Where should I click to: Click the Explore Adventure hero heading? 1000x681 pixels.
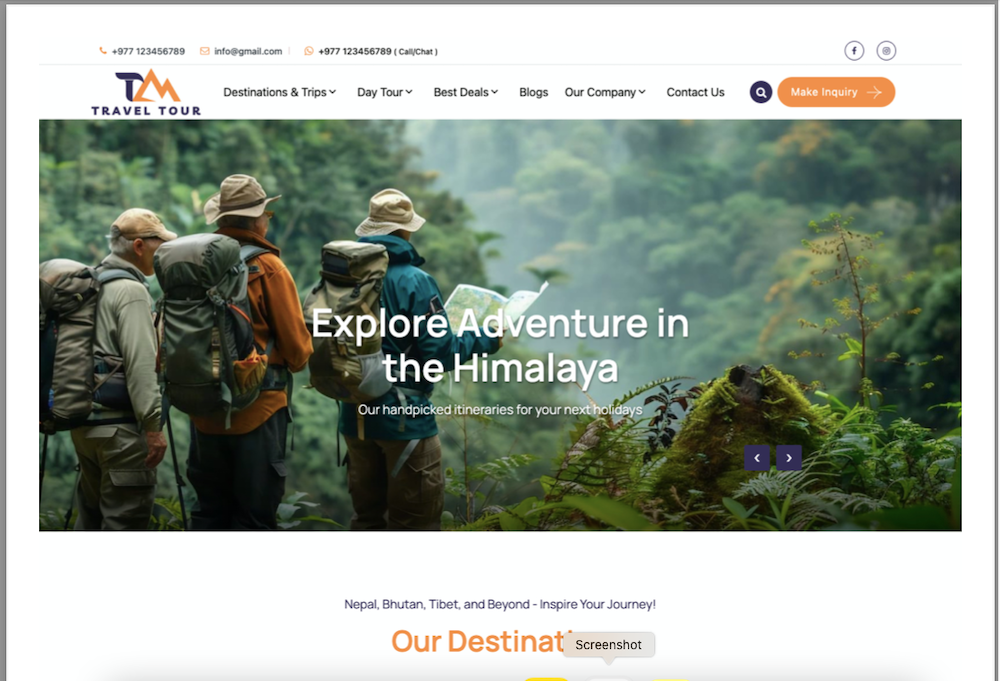(x=500, y=346)
